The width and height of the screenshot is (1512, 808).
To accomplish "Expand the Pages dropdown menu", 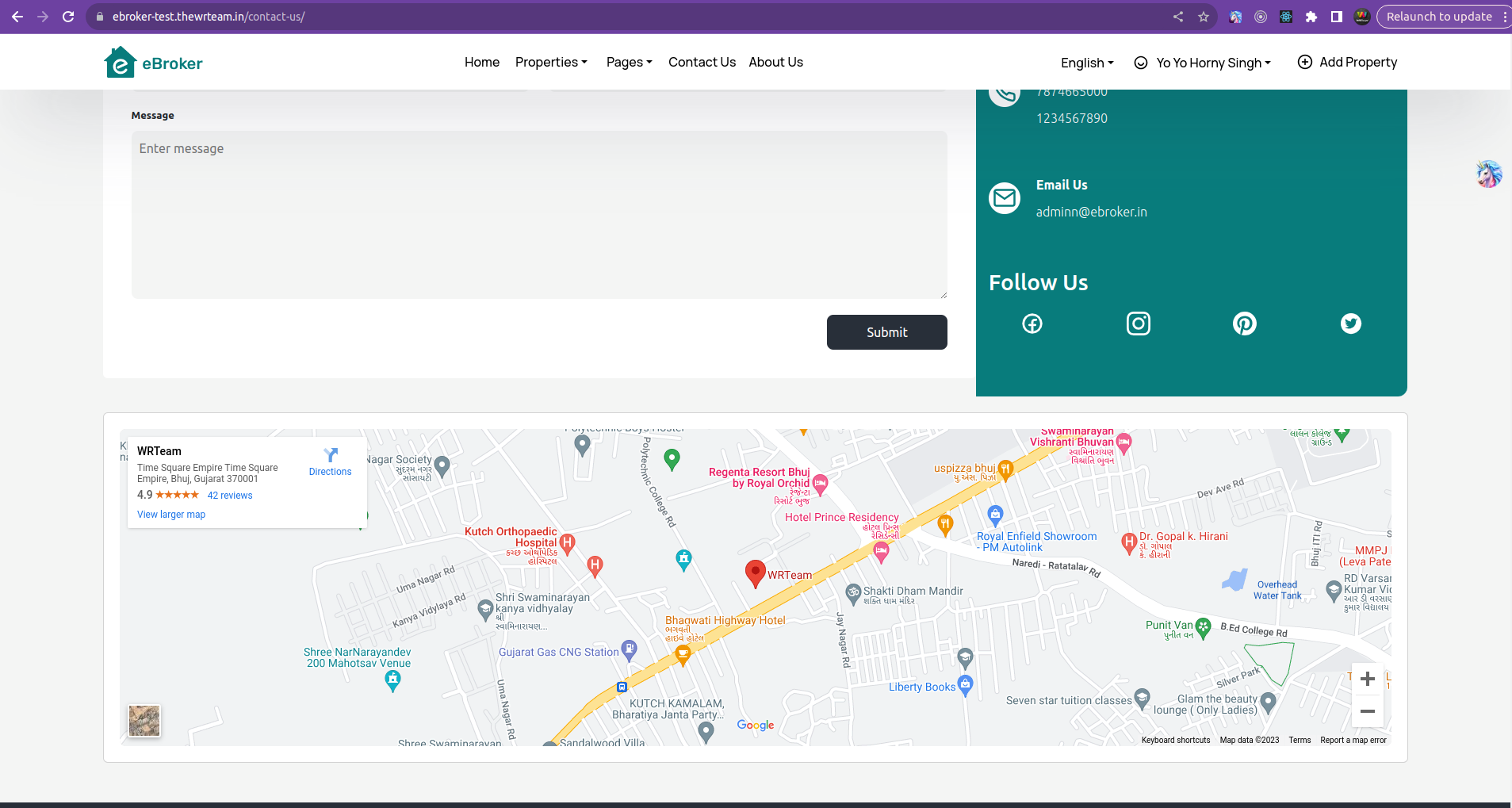I will (x=629, y=62).
